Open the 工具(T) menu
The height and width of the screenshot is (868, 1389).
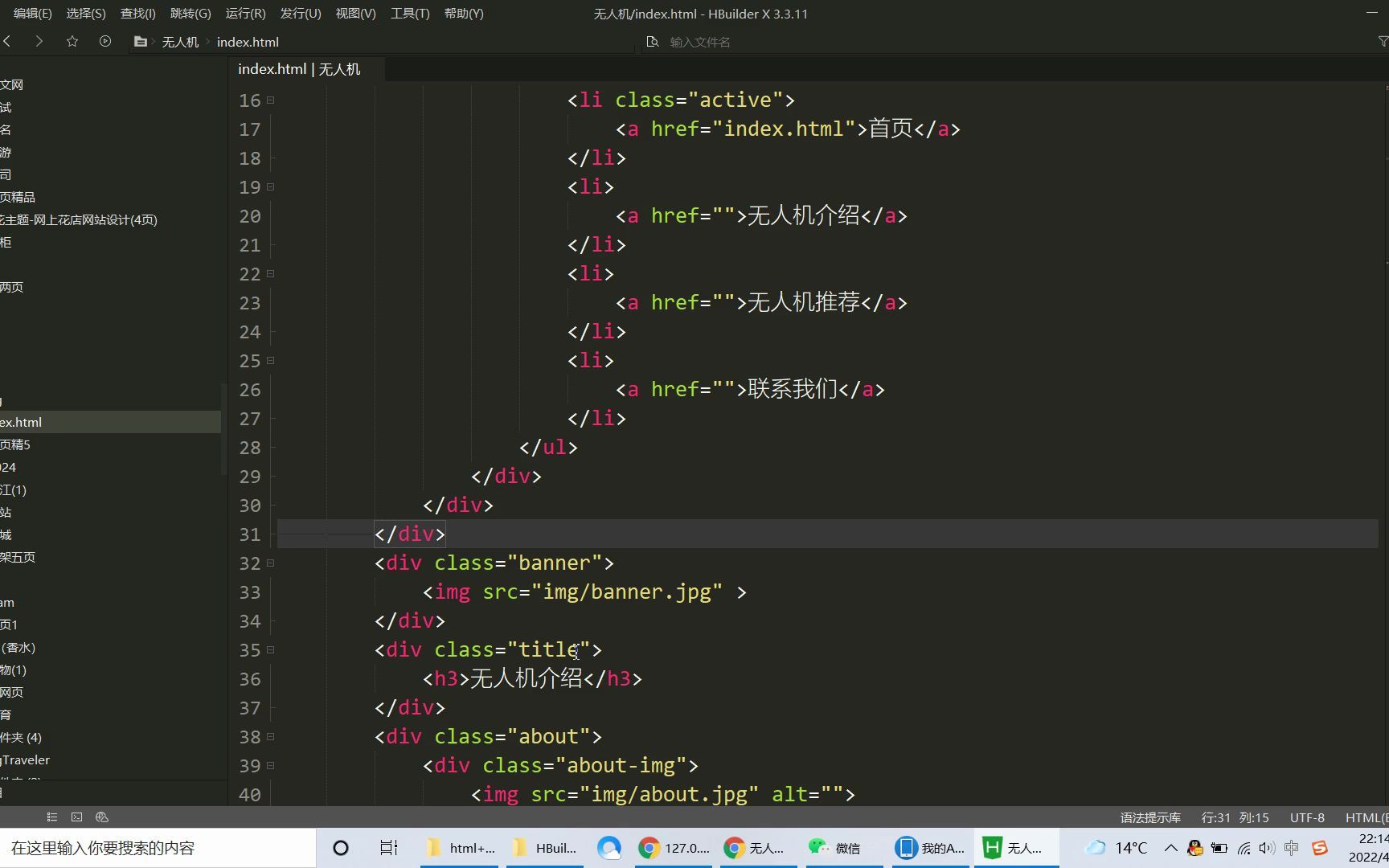(410, 14)
